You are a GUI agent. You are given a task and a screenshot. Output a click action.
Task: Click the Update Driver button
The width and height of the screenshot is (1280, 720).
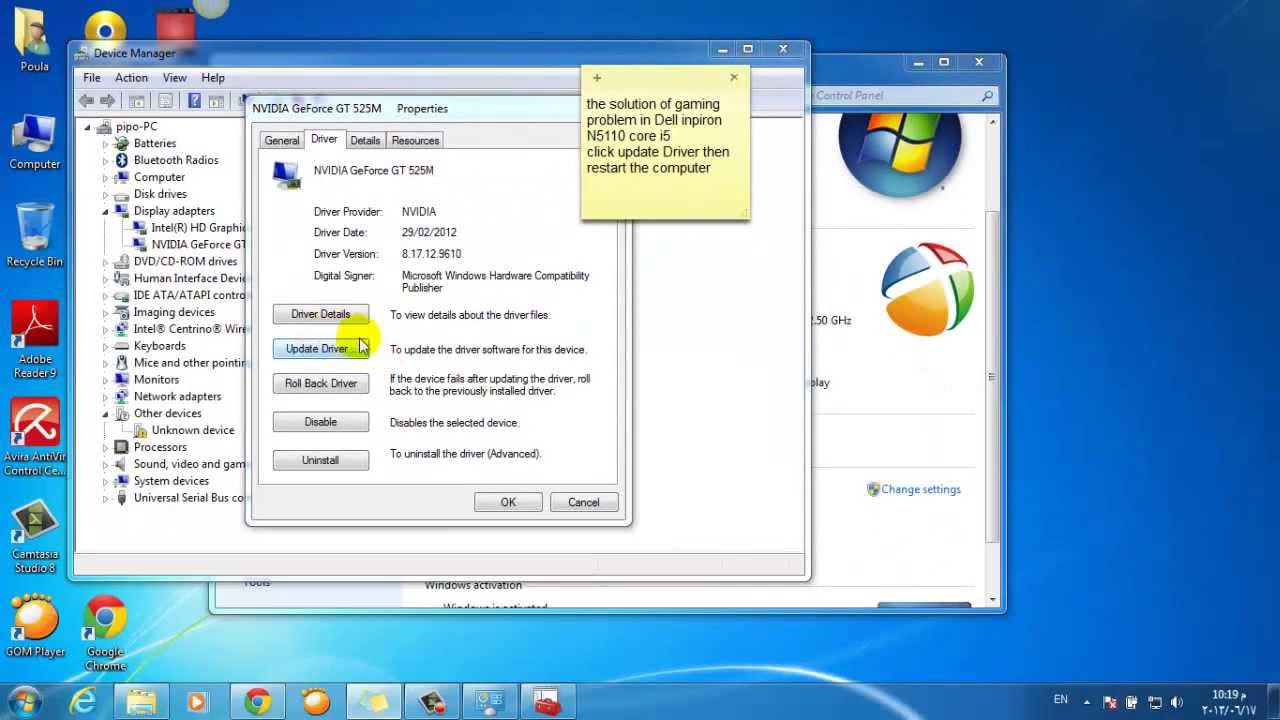(x=321, y=349)
